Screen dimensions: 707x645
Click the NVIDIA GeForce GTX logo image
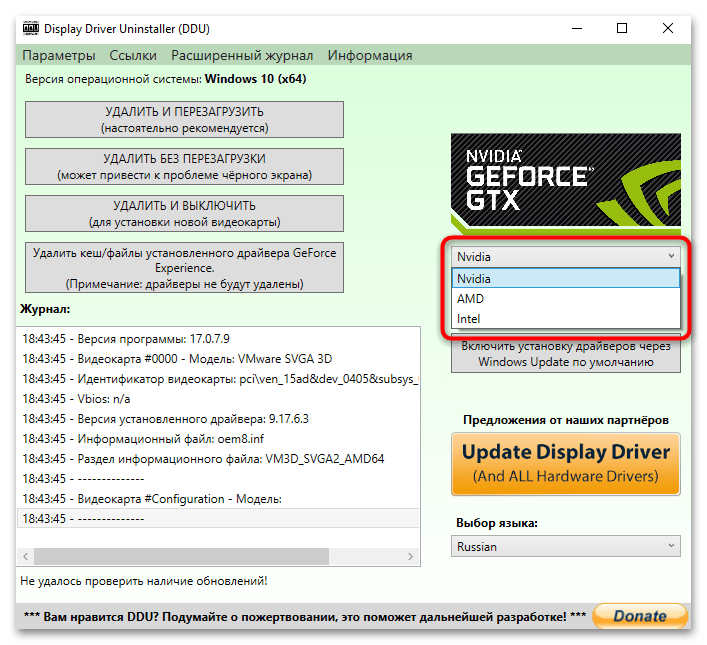click(566, 183)
